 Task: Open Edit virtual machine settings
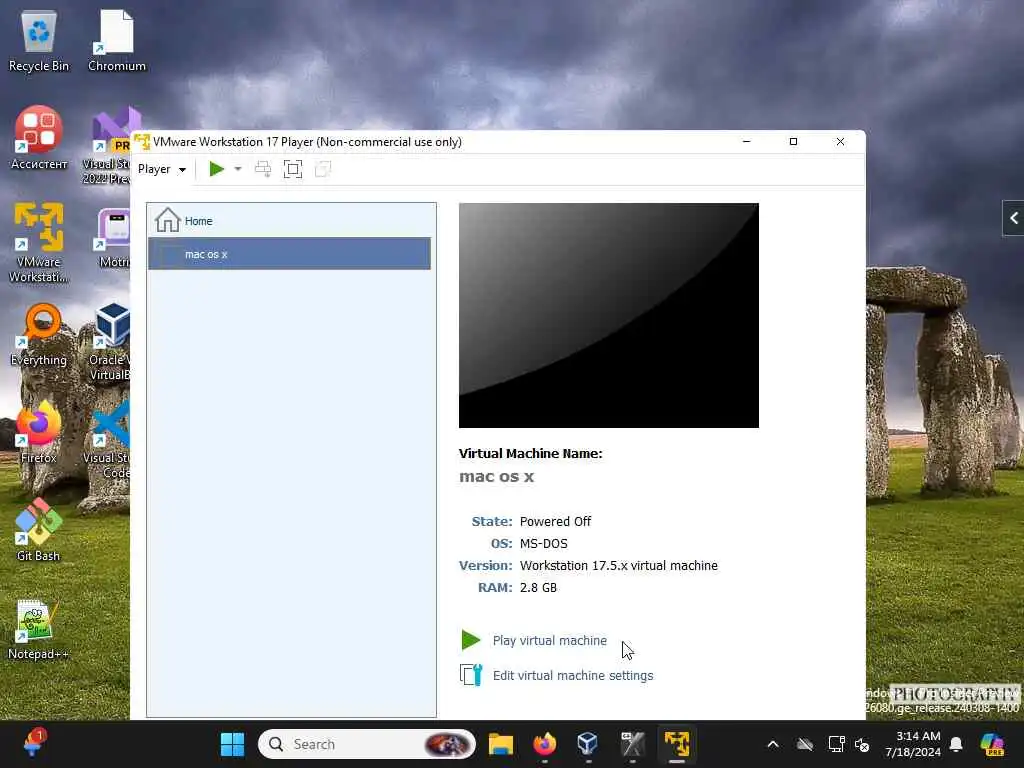click(x=573, y=675)
